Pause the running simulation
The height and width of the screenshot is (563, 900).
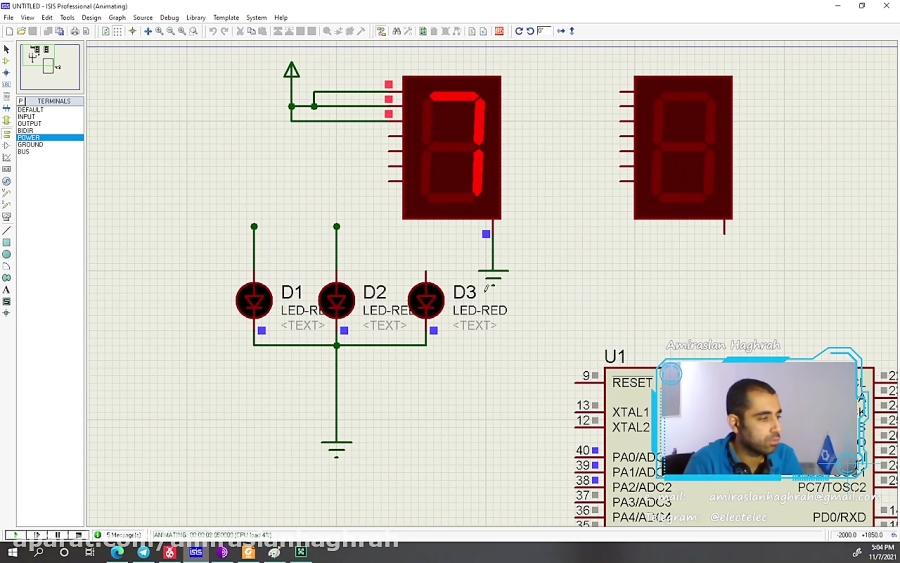click(57, 535)
